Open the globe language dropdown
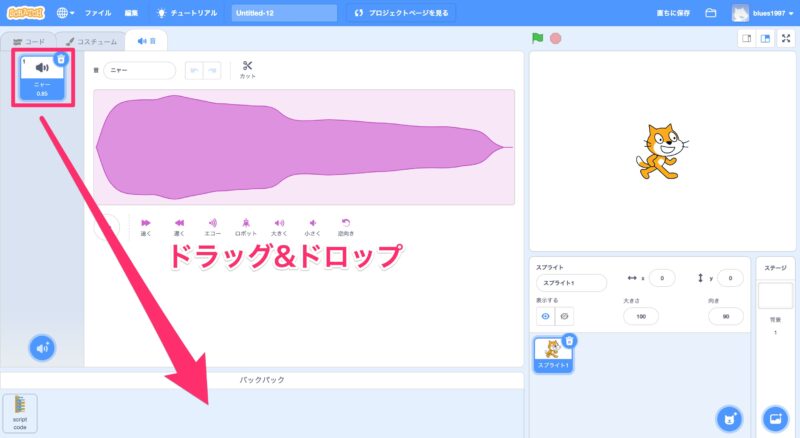The width and height of the screenshot is (800, 438). (x=65, y=13)
